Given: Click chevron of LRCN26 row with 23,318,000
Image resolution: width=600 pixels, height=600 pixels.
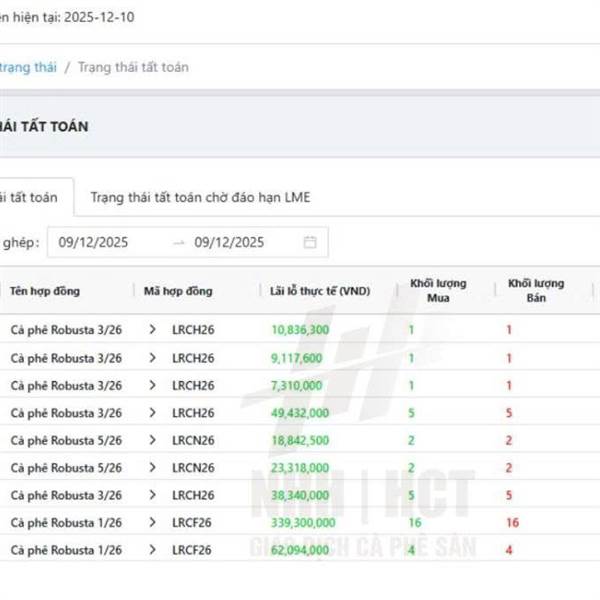Looking at the screenshot, I should coord(153,467).
